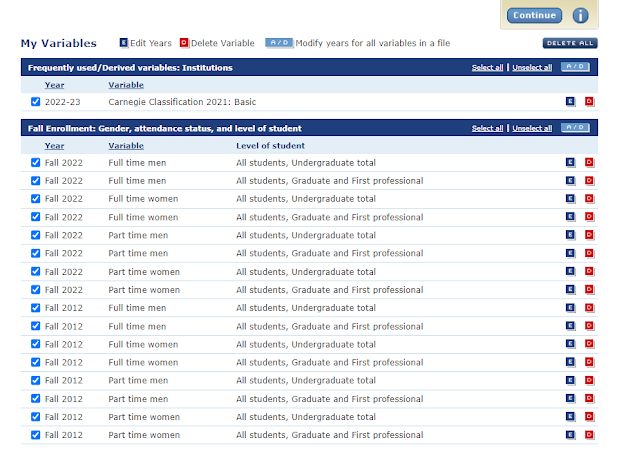Delete Fall 2022 Full time women Graduate variable
This screenshot has height=456, width=639.
coord(589,217)
